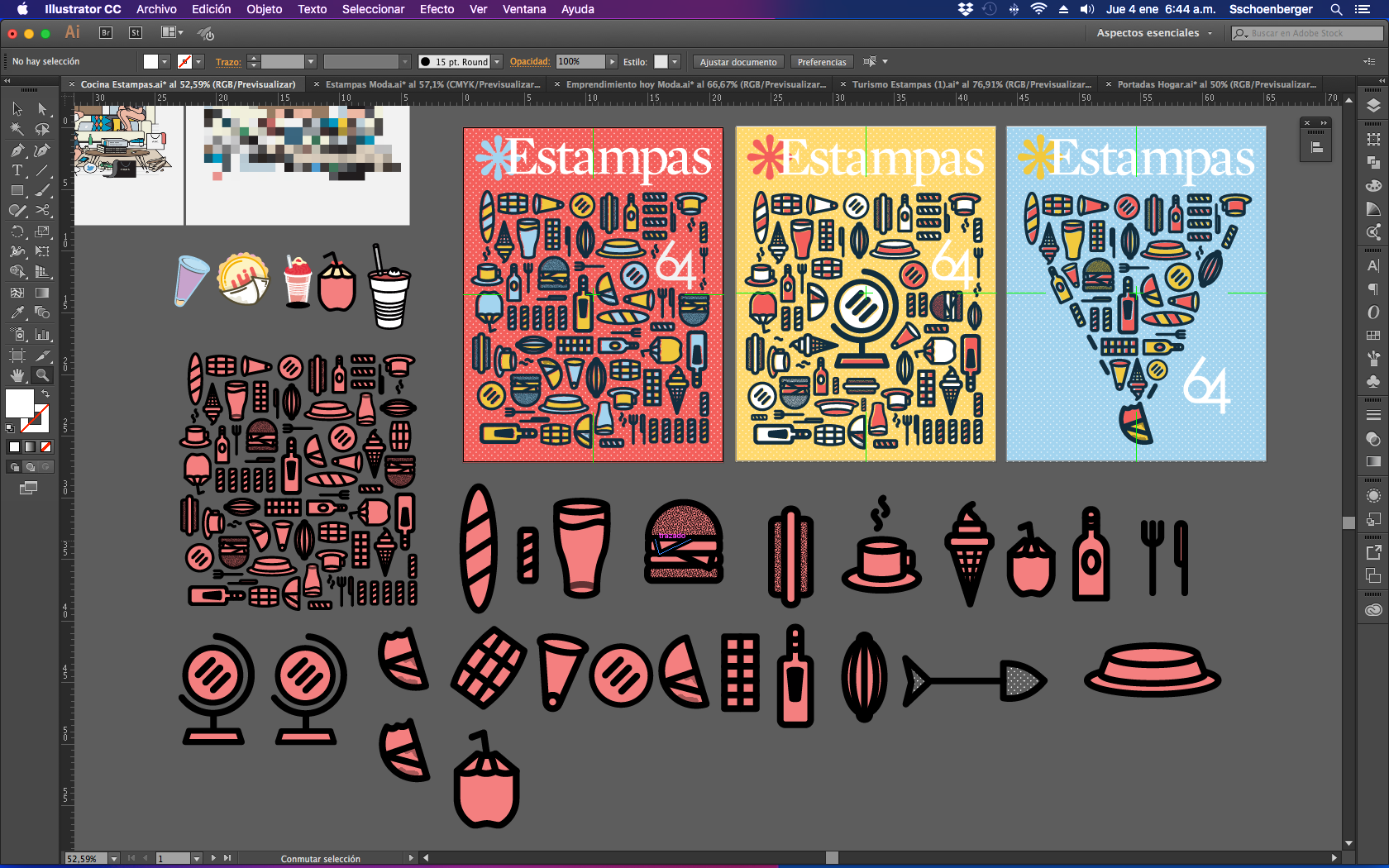Select the Symbol Sprayer tool

point(17,335)
